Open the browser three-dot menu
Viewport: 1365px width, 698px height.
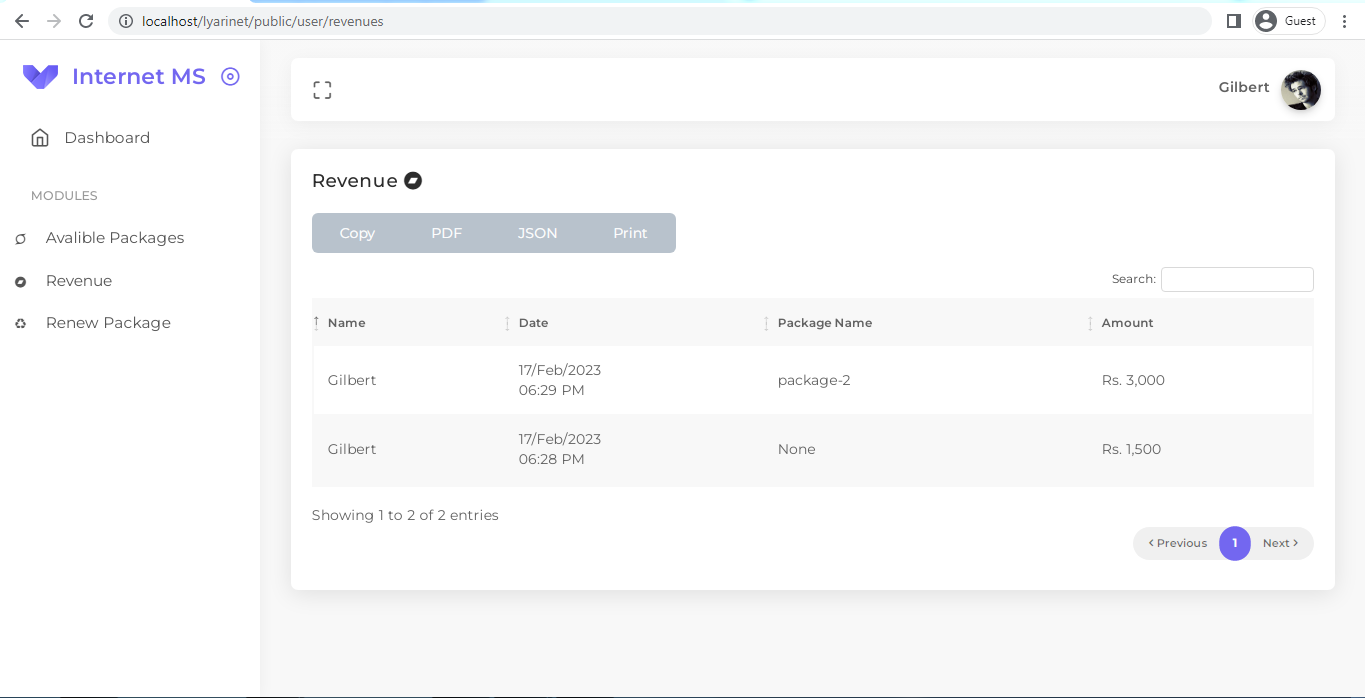click(1345, 20)
